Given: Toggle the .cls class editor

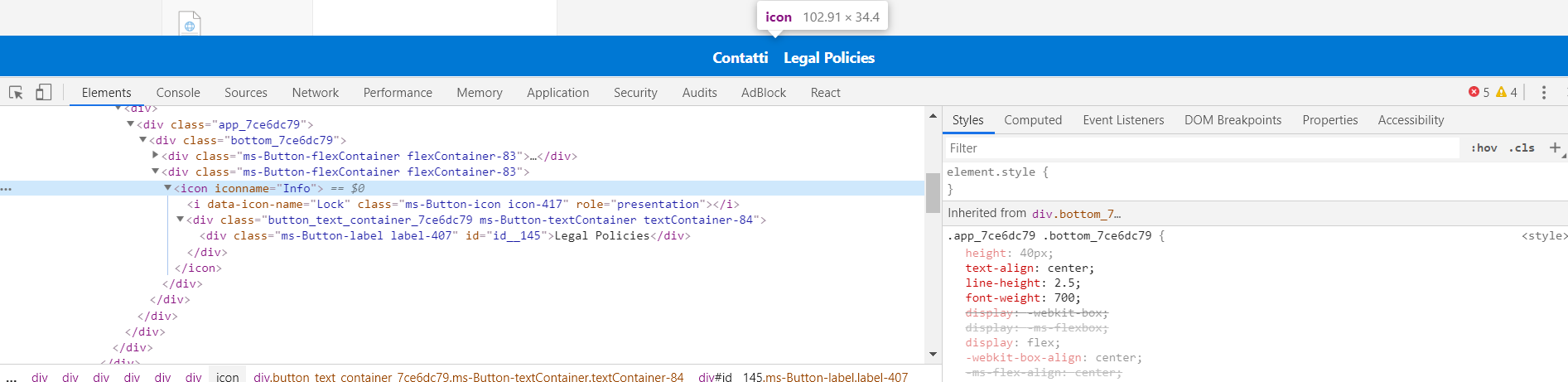Looking at the screenshot, I should tap(1522, 147).
